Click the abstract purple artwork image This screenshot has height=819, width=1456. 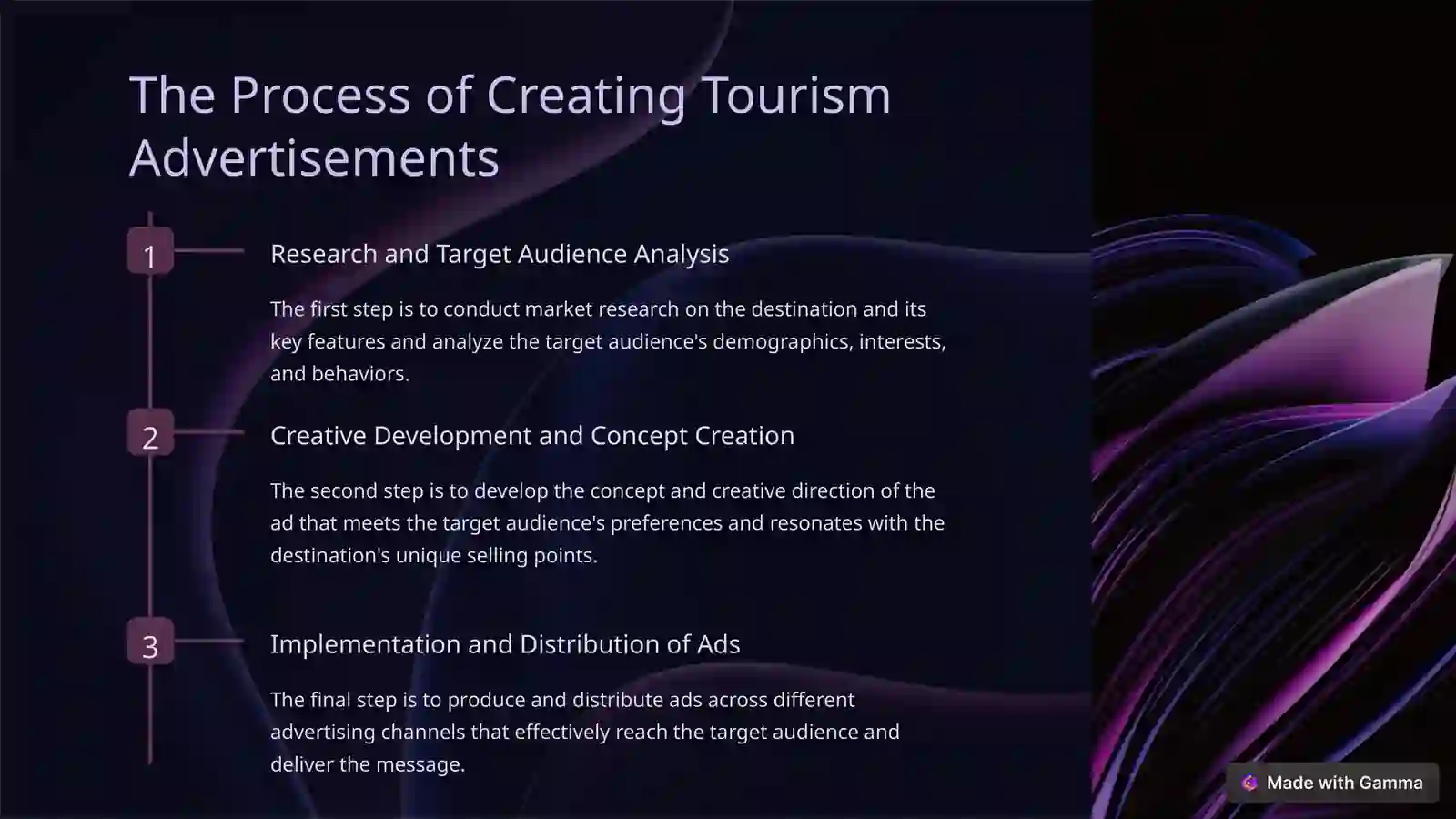click(x=1274, y=409)
